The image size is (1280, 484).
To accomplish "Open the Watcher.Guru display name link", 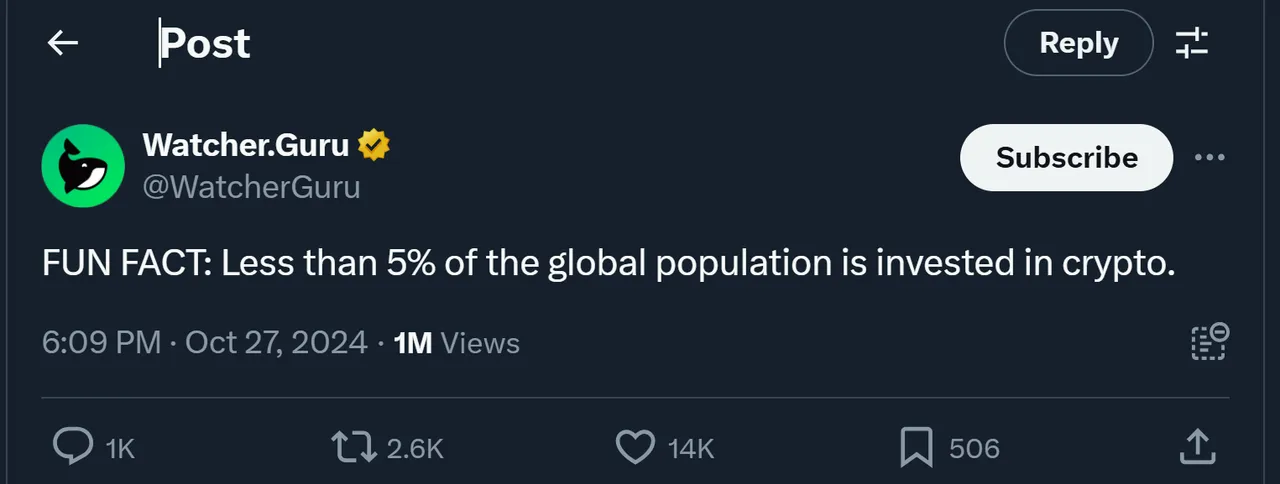I will (x=246, y=145).
